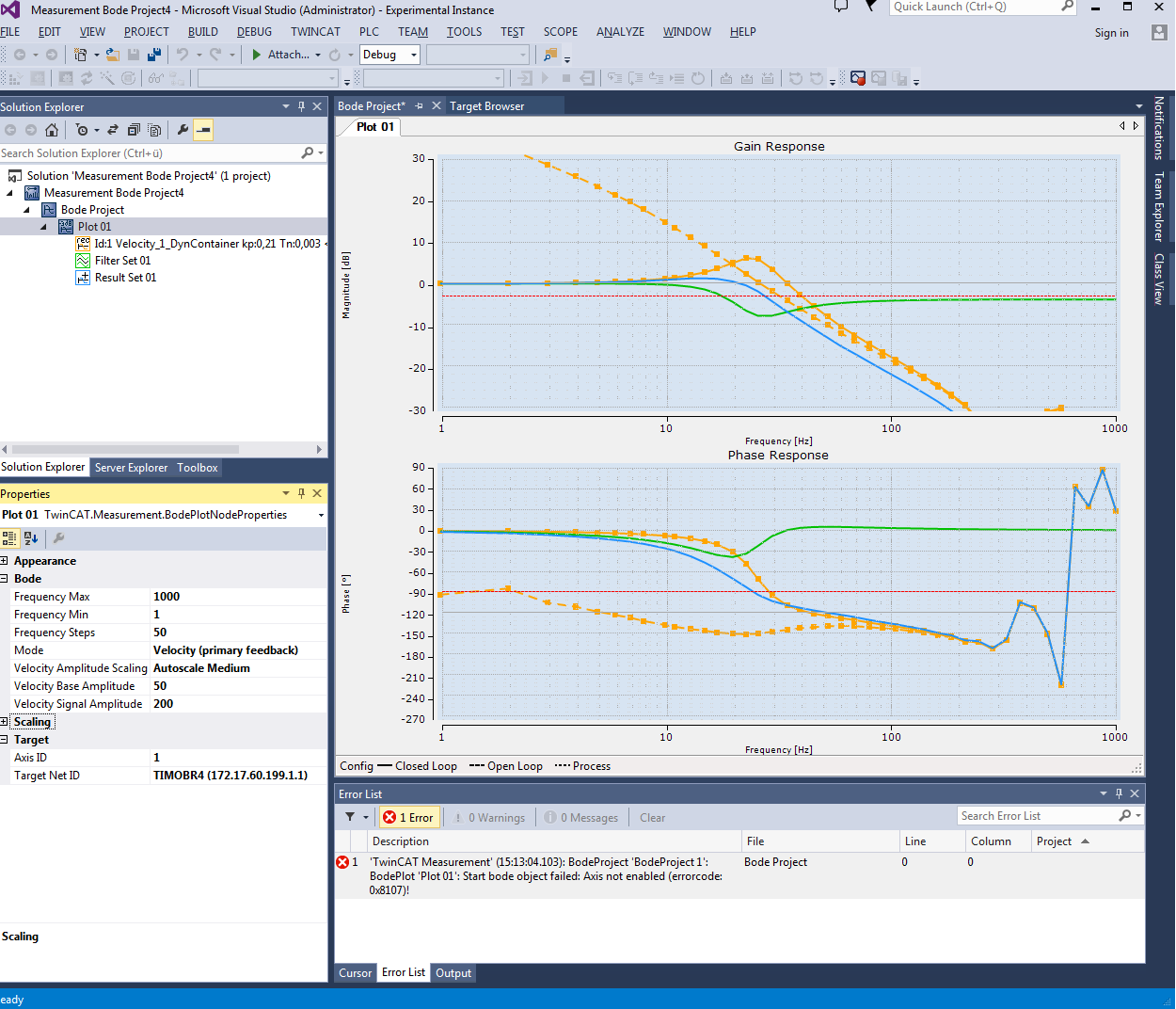Click the red error icon in error row
1176x1009 pixels.
pos(342,862)
